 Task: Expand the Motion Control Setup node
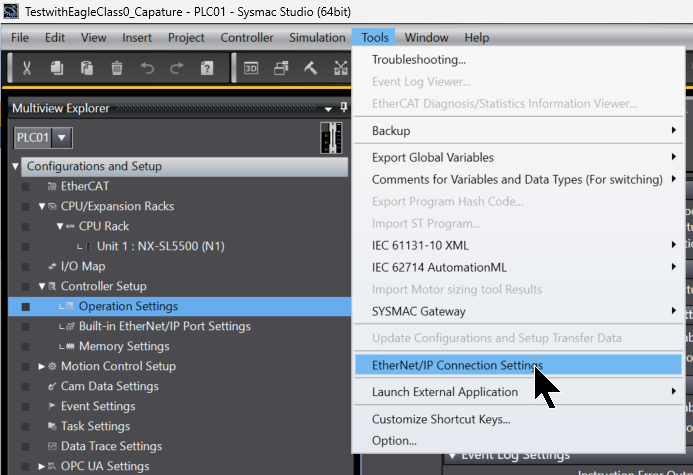[x=42, y=366]
